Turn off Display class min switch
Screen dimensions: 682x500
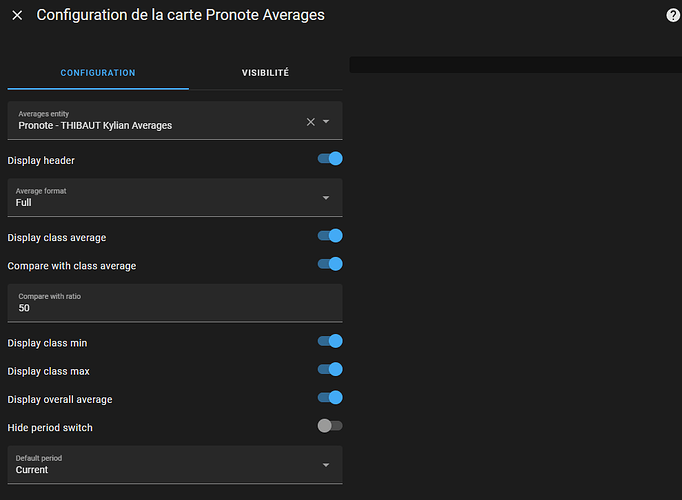tap(330, 341)
